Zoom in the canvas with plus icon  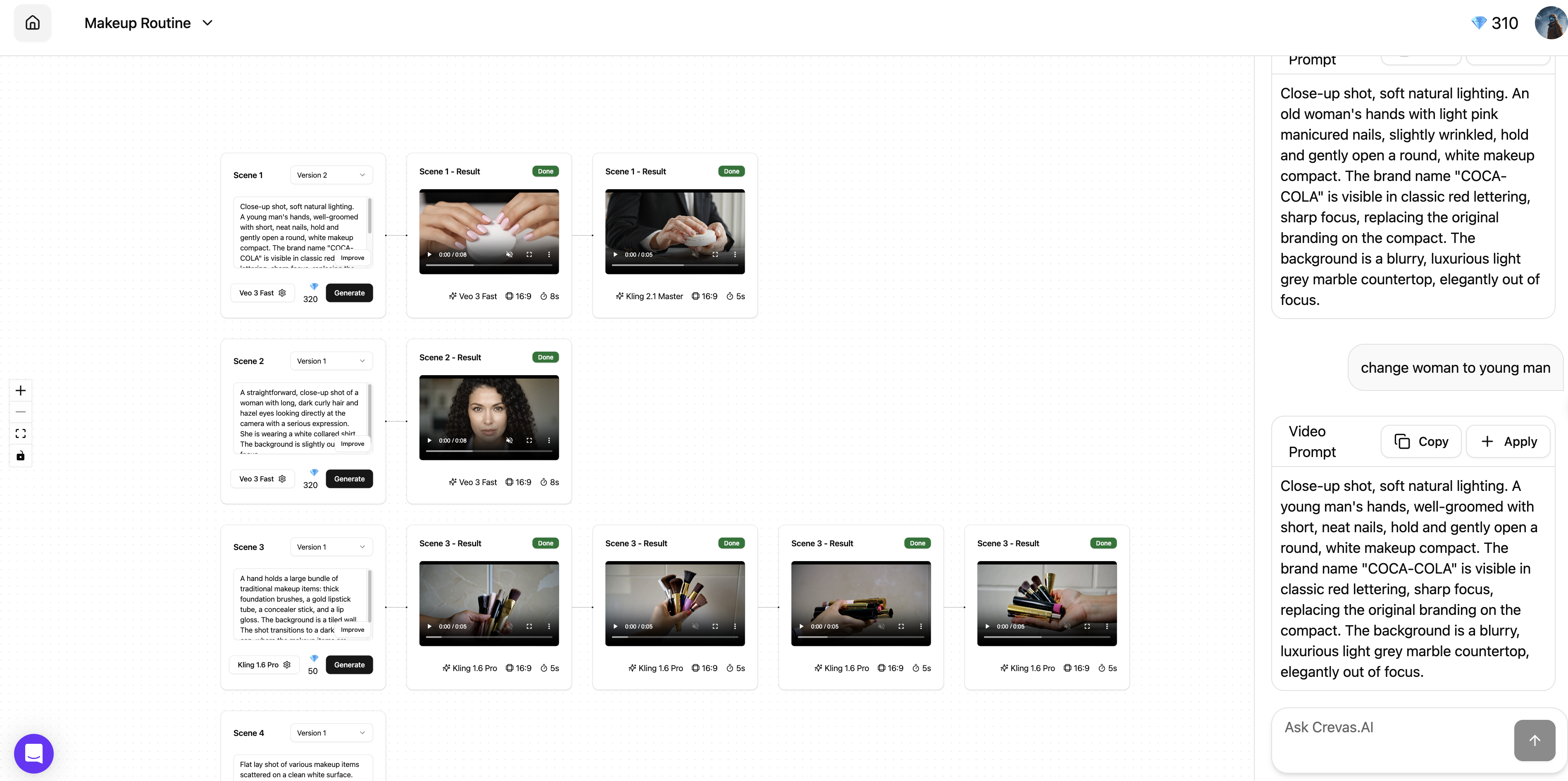pyautogui.click(x=21, y=390)
